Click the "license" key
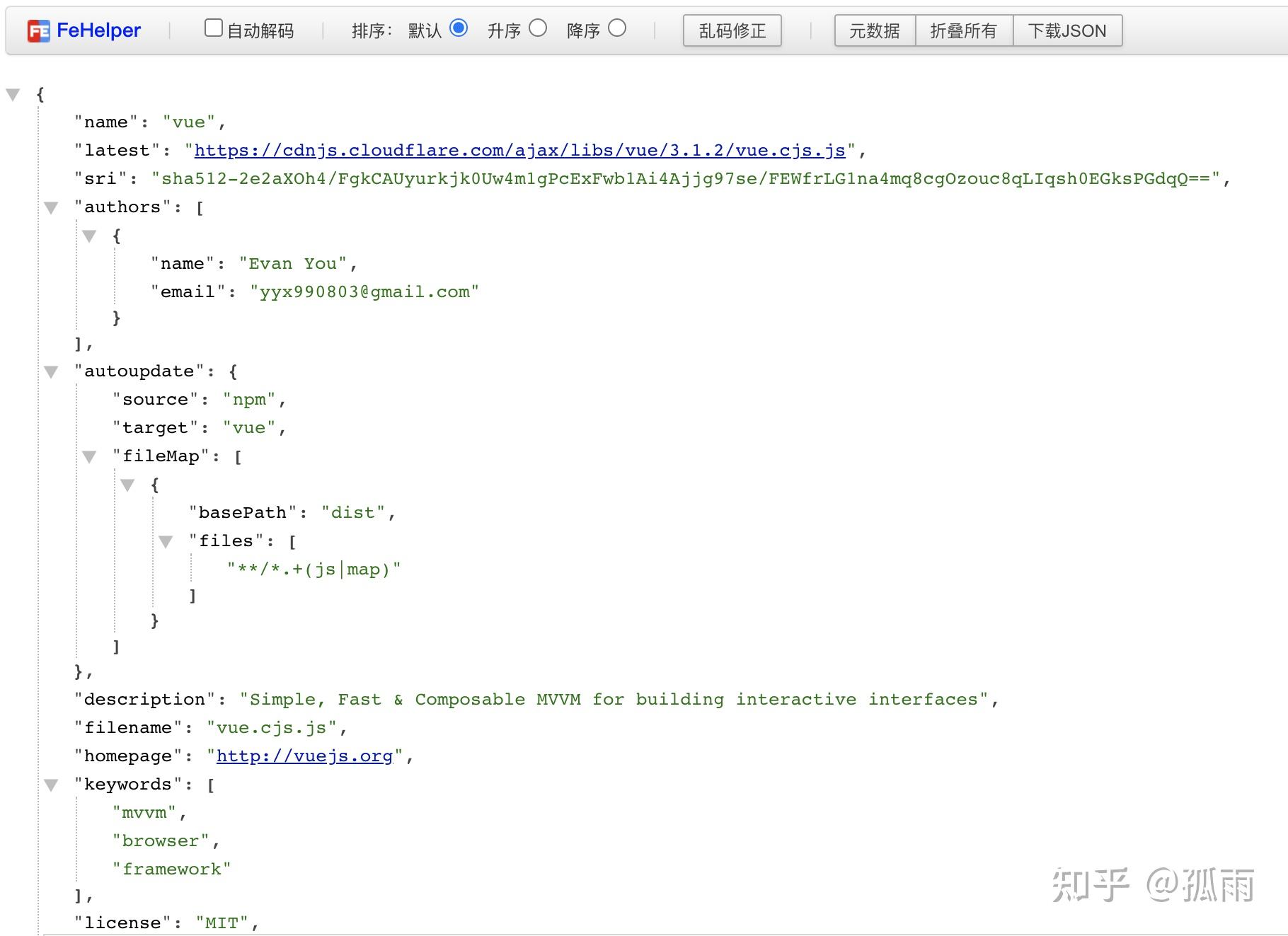This screenshot has width=1288, height=936. [x=123, y=923]
